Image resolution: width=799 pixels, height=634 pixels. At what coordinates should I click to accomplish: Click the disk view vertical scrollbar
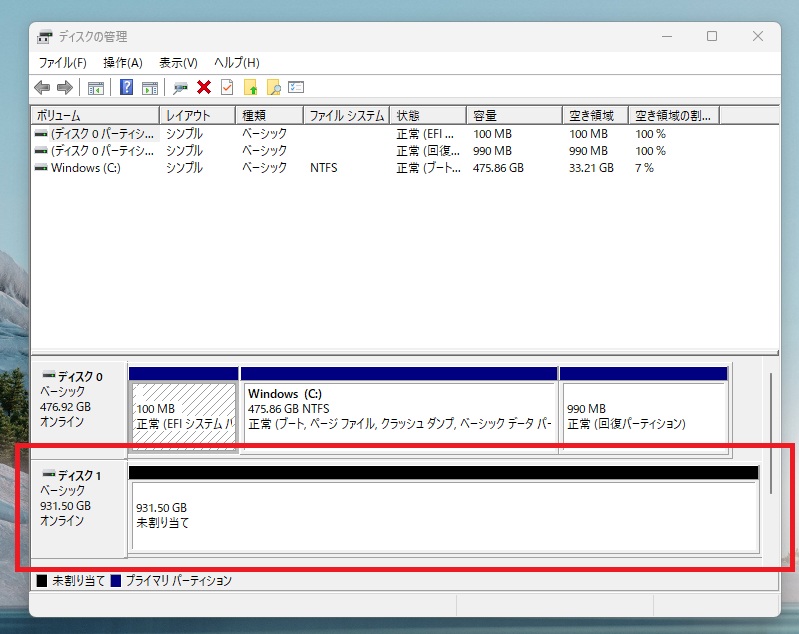pos(770,433)
